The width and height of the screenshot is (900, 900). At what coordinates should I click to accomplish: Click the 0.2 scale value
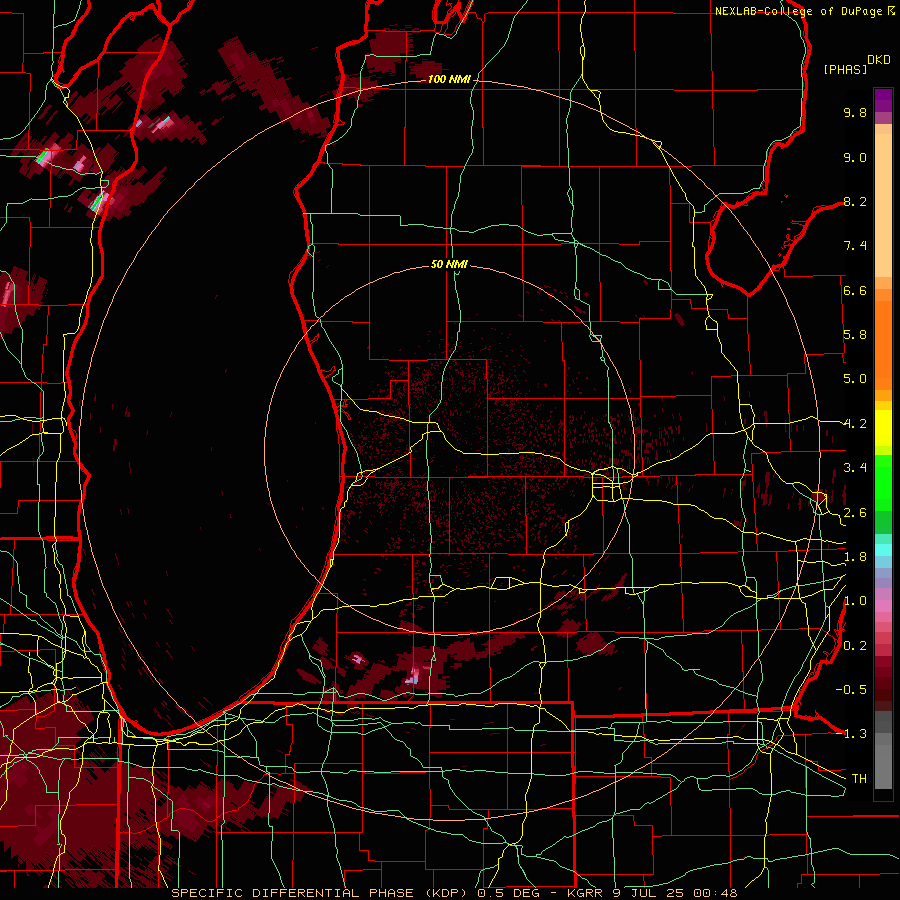point(855,646)
